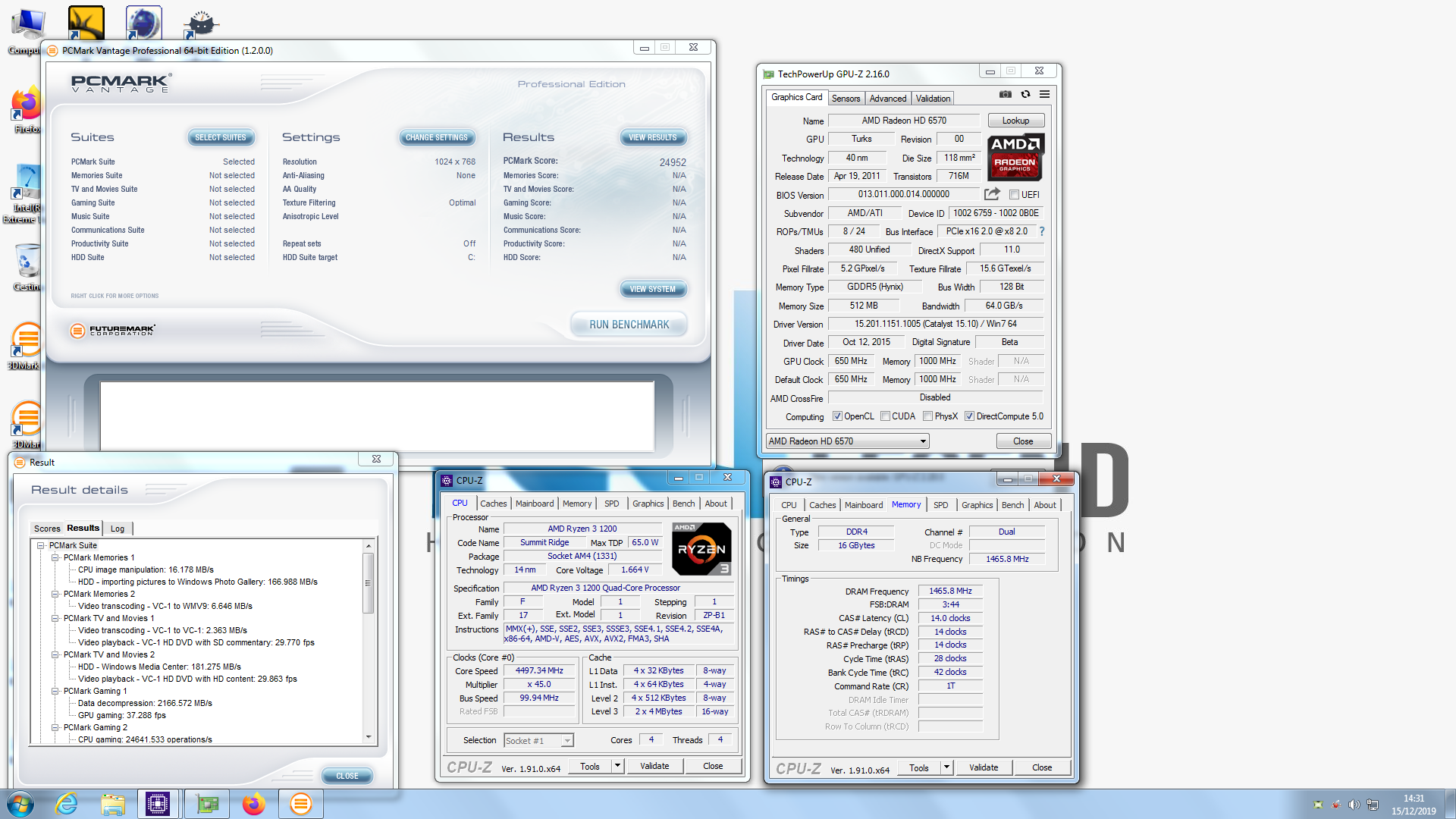
Task: Collapse the PCMark Memories 1 tree node
Action: 55,557
